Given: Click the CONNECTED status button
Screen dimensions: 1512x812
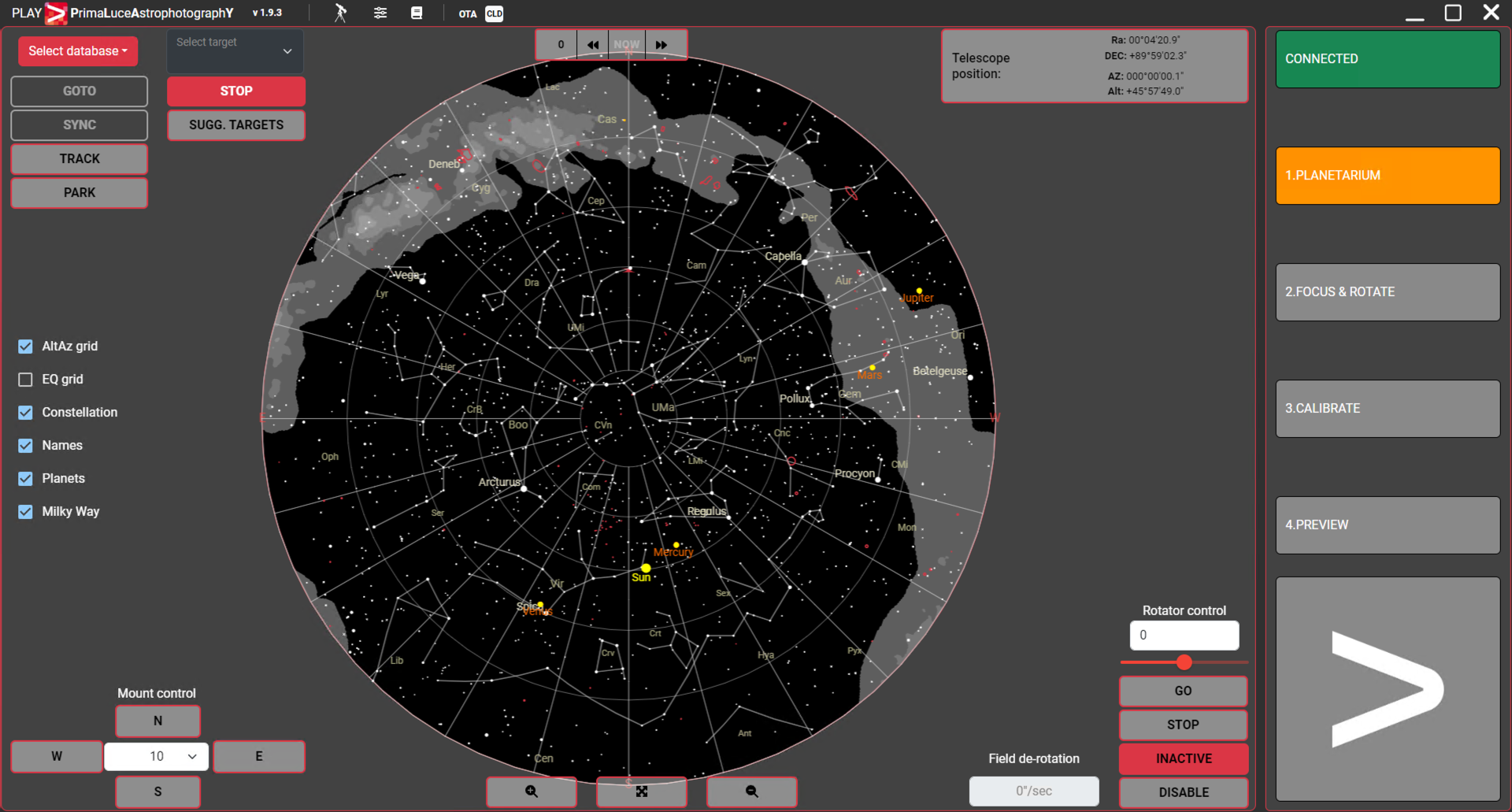Looking at the screenshot, I should 1388,59.
